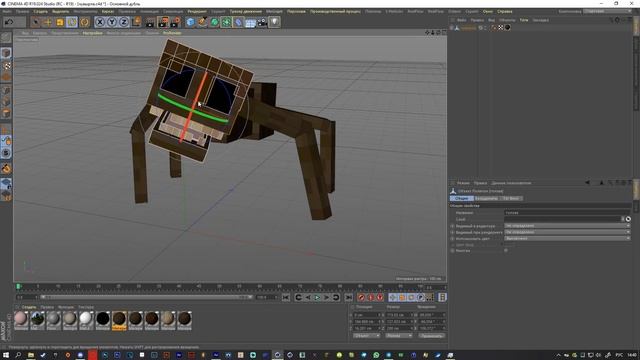Click Make Editable icon in left toolbar

pos(6,38)
